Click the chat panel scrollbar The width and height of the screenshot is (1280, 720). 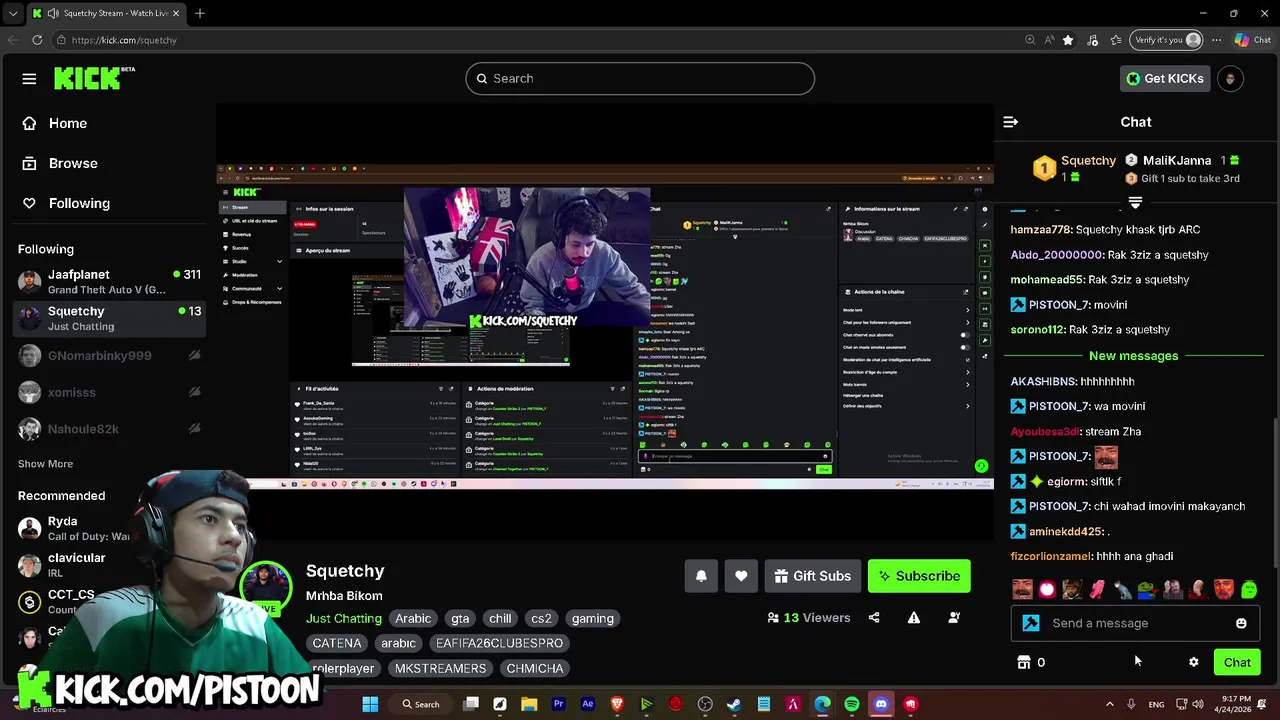click(1274, 490)
